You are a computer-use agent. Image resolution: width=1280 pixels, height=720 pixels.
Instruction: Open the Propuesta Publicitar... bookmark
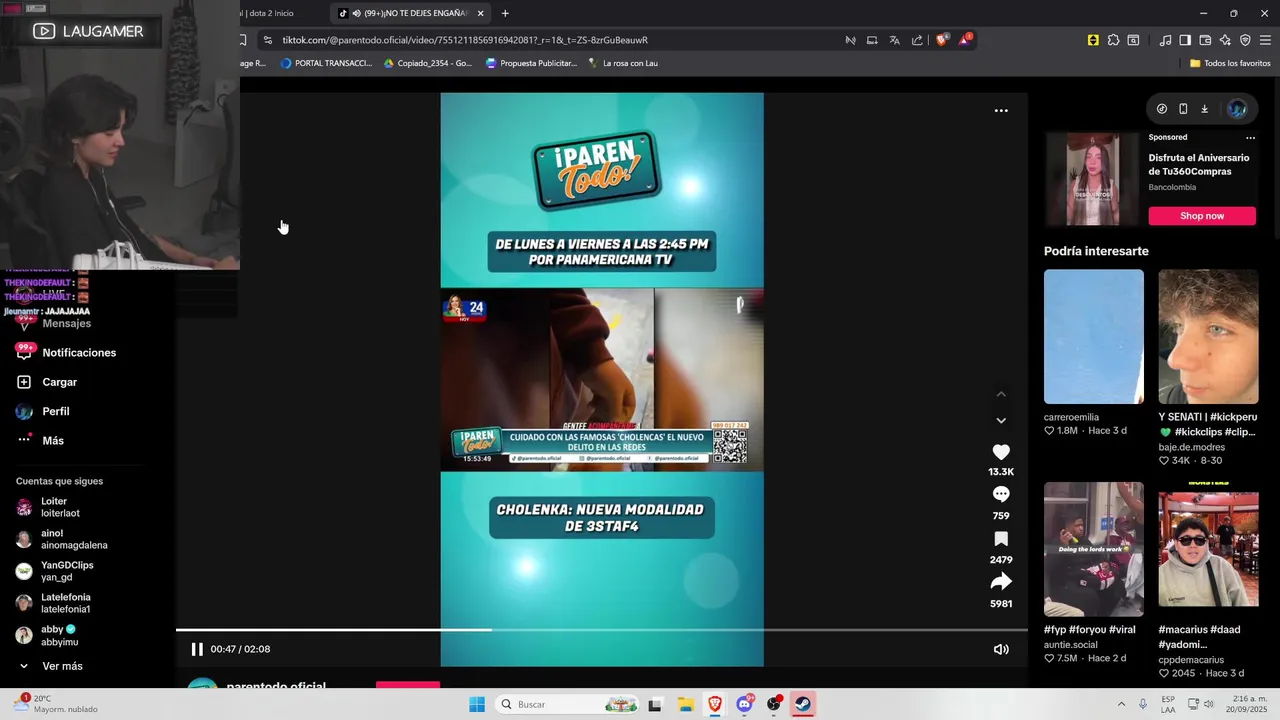[531, 63]
